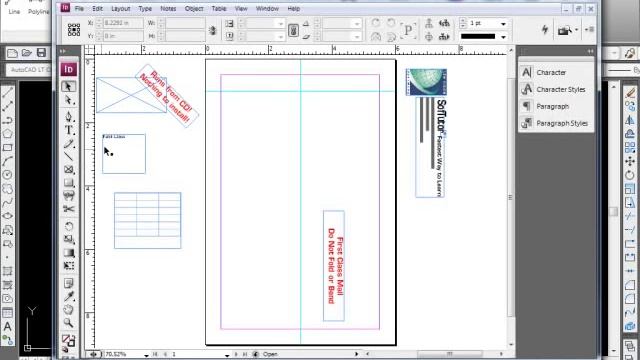Toggle constrain proportions chain icon

tap(212, 30)
